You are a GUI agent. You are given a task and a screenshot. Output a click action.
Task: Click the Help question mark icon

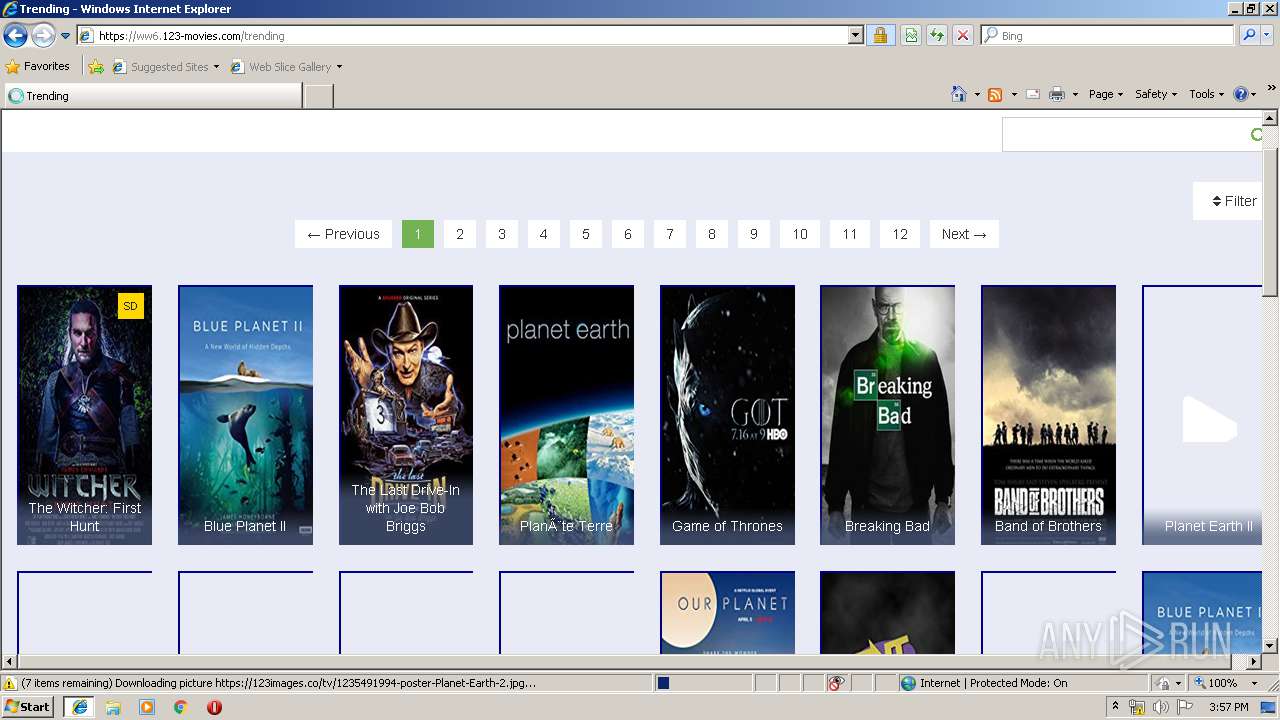1241,94
